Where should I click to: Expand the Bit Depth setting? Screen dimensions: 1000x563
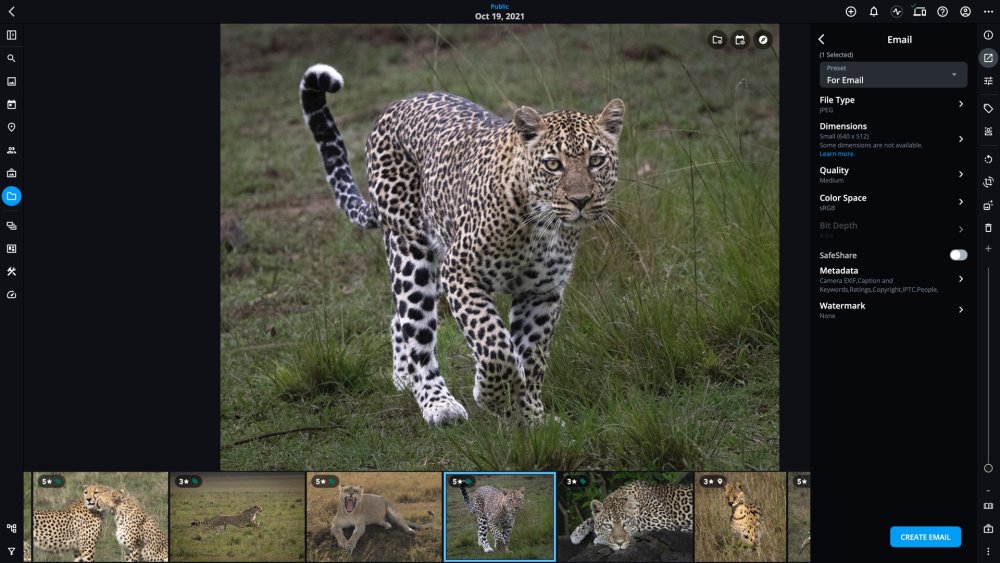[893, 230]
